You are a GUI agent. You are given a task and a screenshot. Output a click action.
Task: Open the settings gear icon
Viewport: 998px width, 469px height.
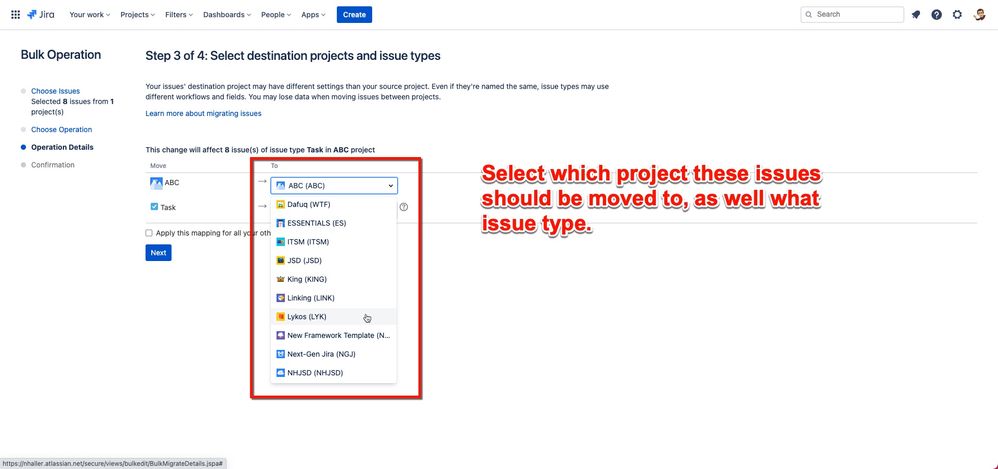[x=957, y=15]
